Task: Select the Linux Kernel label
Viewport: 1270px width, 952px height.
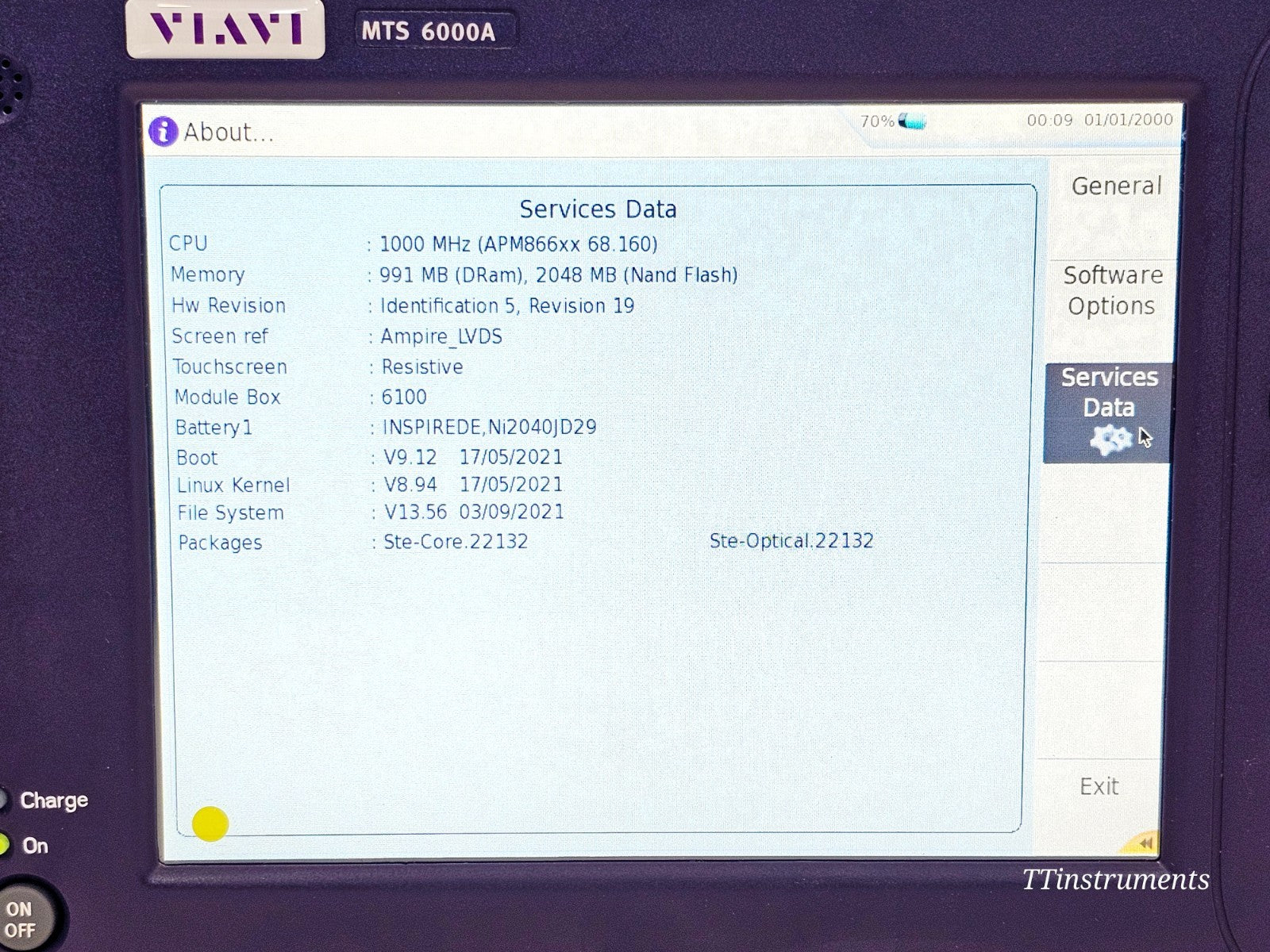Action: pos(233,486)
